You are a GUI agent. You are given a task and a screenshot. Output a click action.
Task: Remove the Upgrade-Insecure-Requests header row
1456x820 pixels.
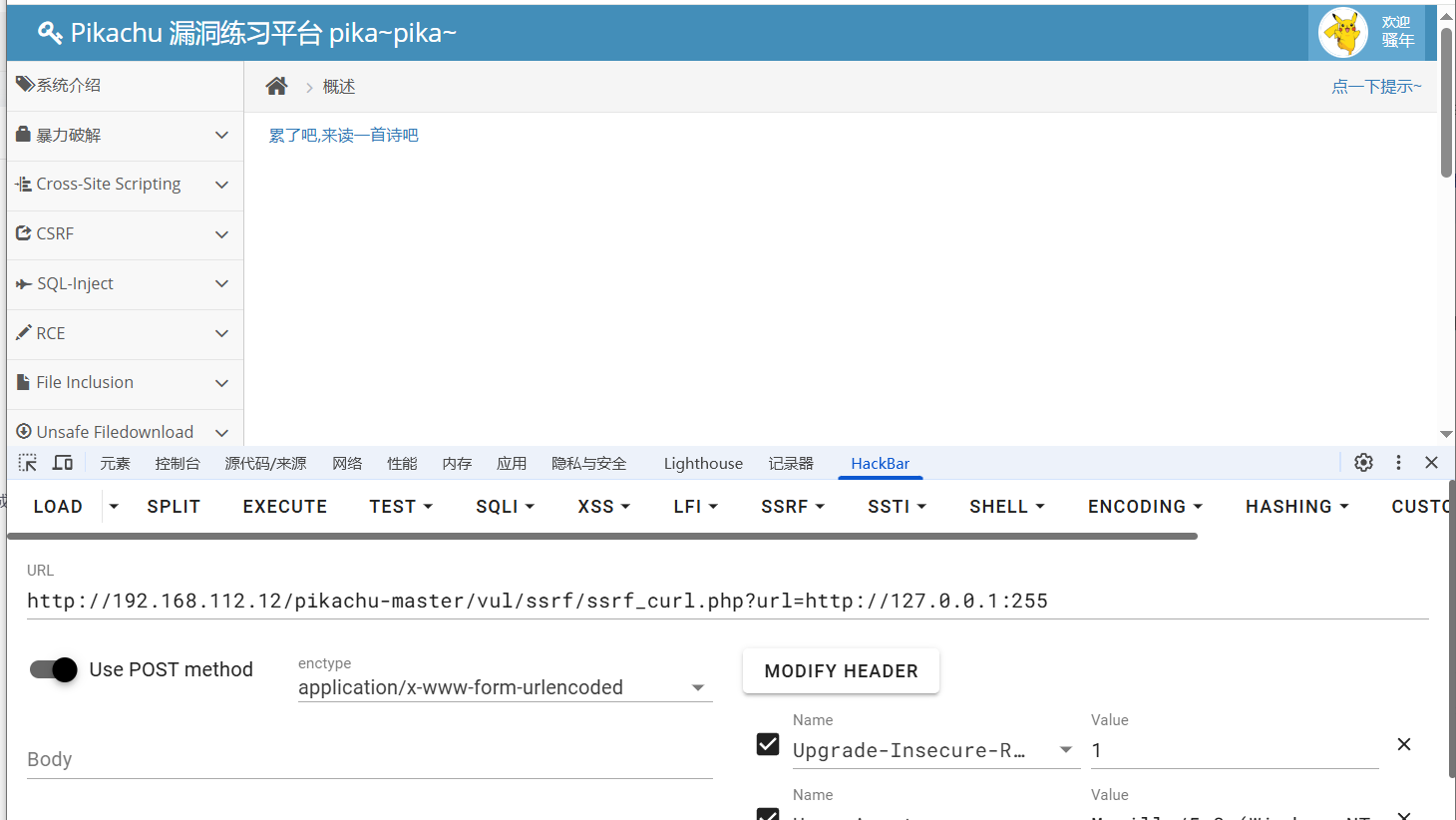pos(1403,744)
